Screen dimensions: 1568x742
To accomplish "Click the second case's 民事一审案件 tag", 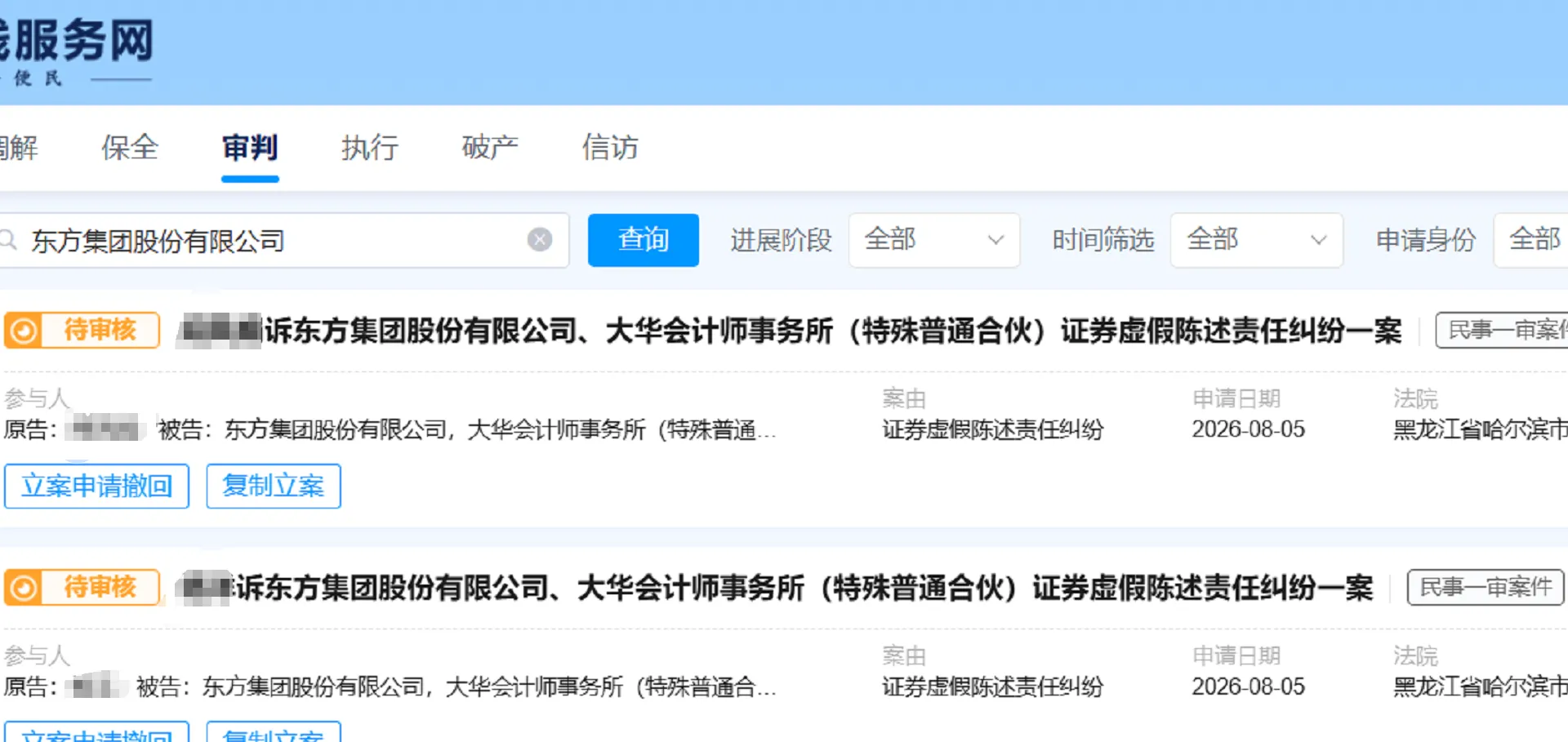I will [1486, 588].
